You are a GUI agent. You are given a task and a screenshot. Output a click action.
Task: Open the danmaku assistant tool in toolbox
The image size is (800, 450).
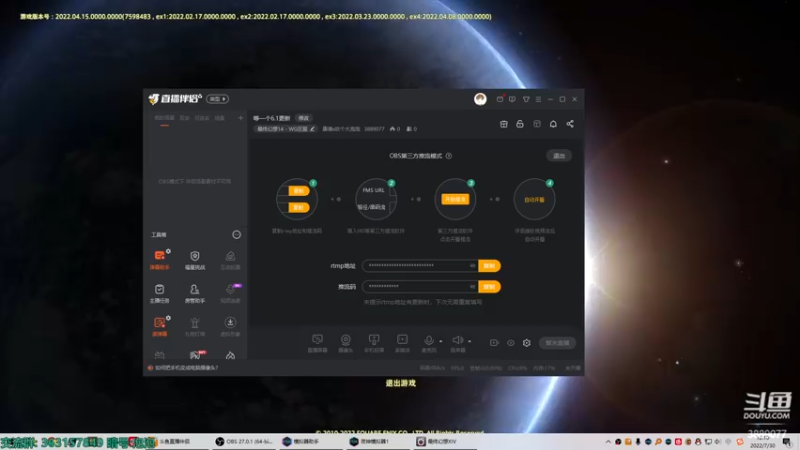pyautogui.click(x=159, y=259)
